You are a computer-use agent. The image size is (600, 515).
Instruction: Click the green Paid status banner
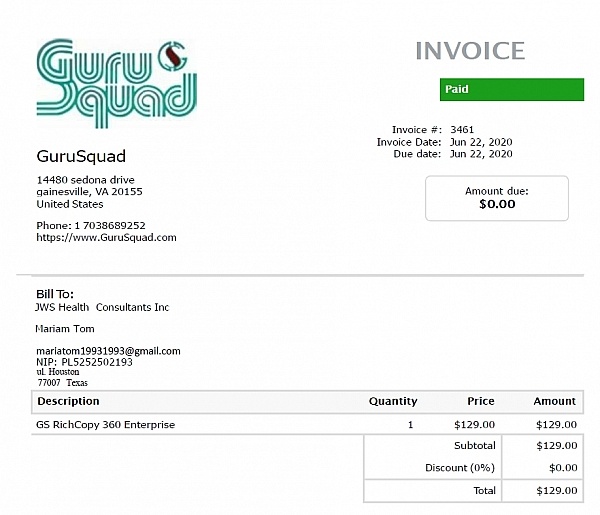(511, 89)
